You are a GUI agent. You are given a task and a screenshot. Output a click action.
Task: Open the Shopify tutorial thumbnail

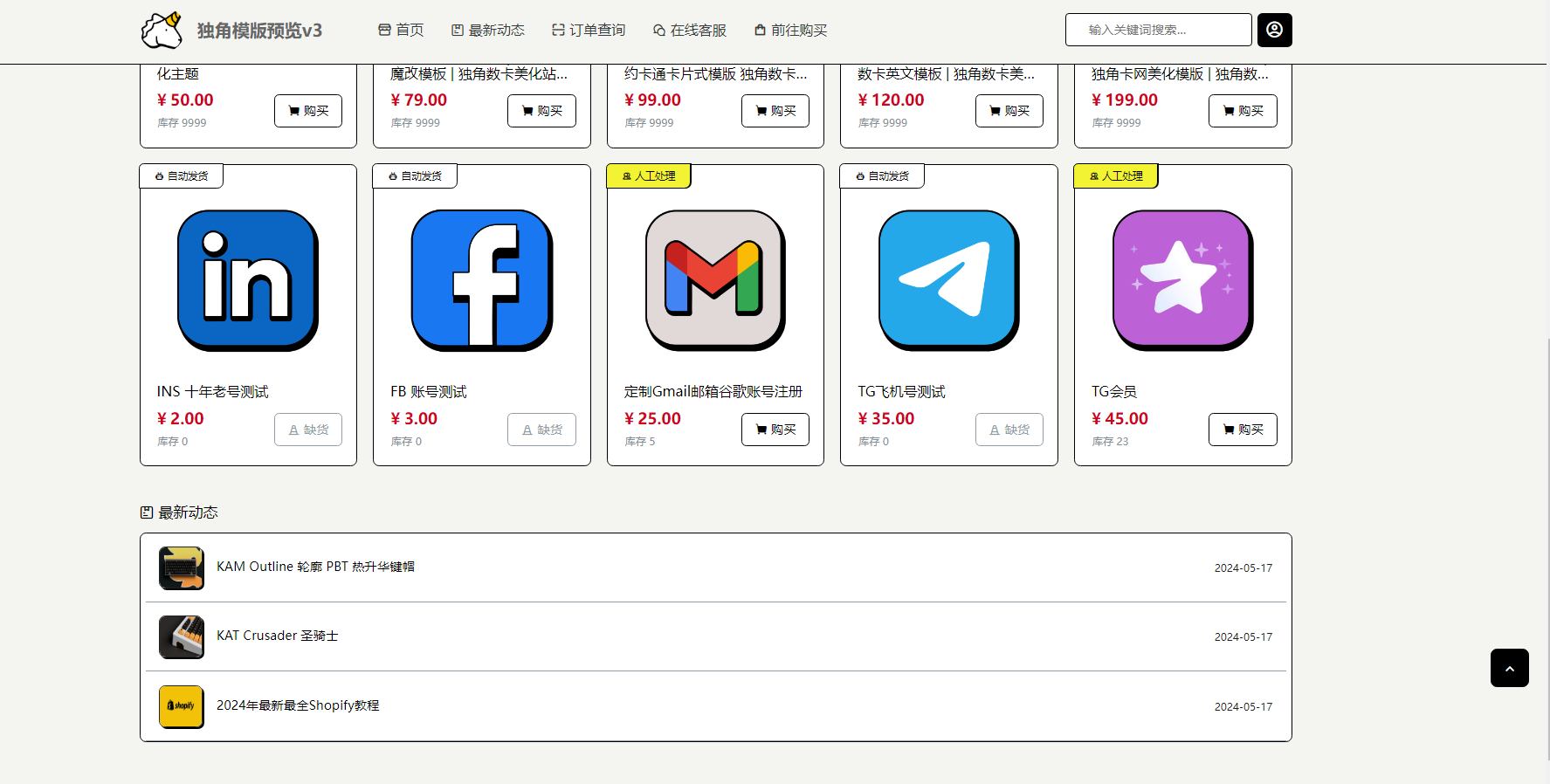(182, 706)
